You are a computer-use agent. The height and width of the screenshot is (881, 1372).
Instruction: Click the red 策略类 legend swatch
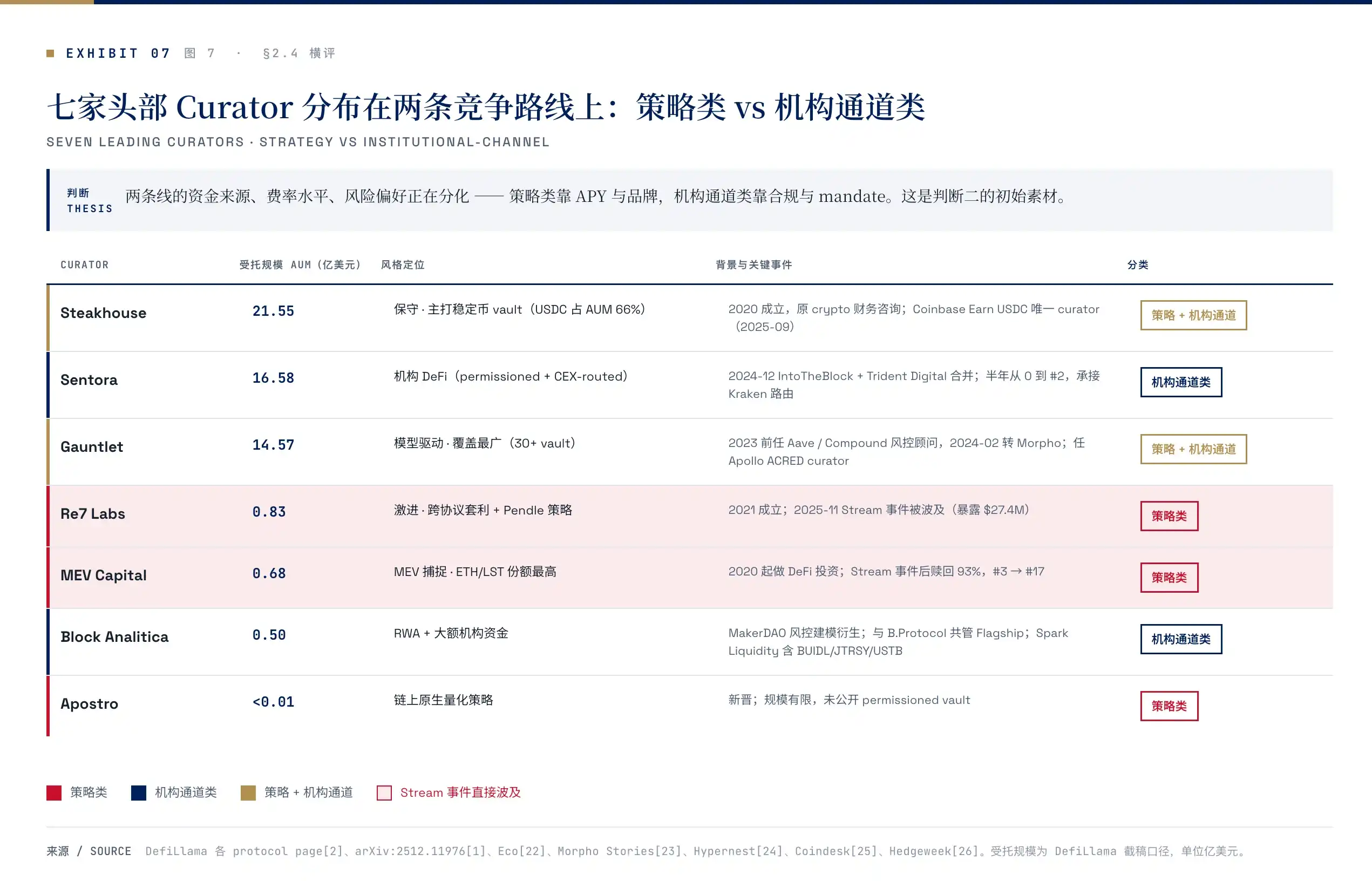pyautogui.click(x=54, y=793)
